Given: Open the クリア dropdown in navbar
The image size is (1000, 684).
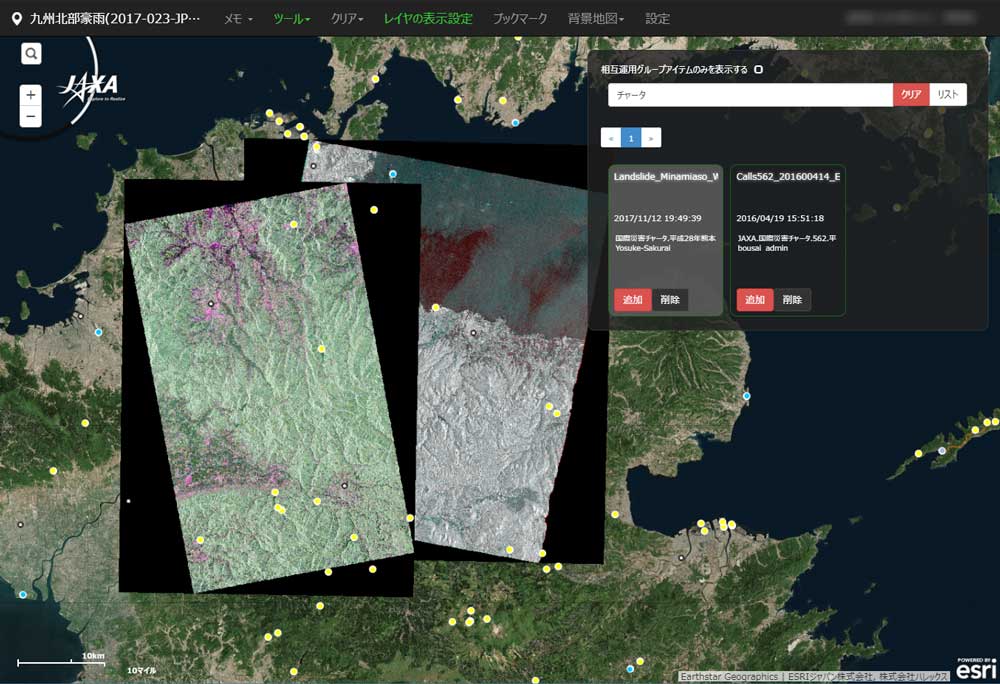Looking at the screenshot, I should (347, 19).
